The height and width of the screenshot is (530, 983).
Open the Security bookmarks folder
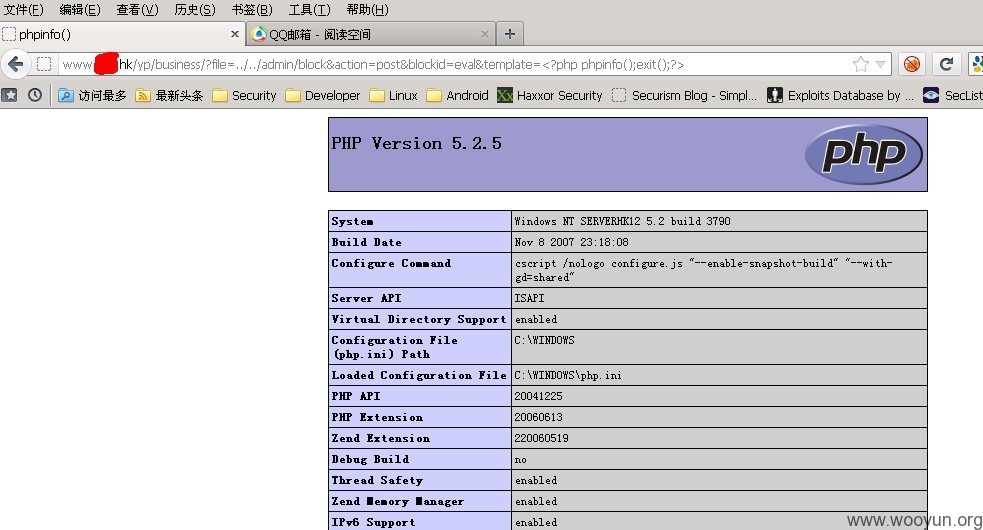(x=244, y=95)
